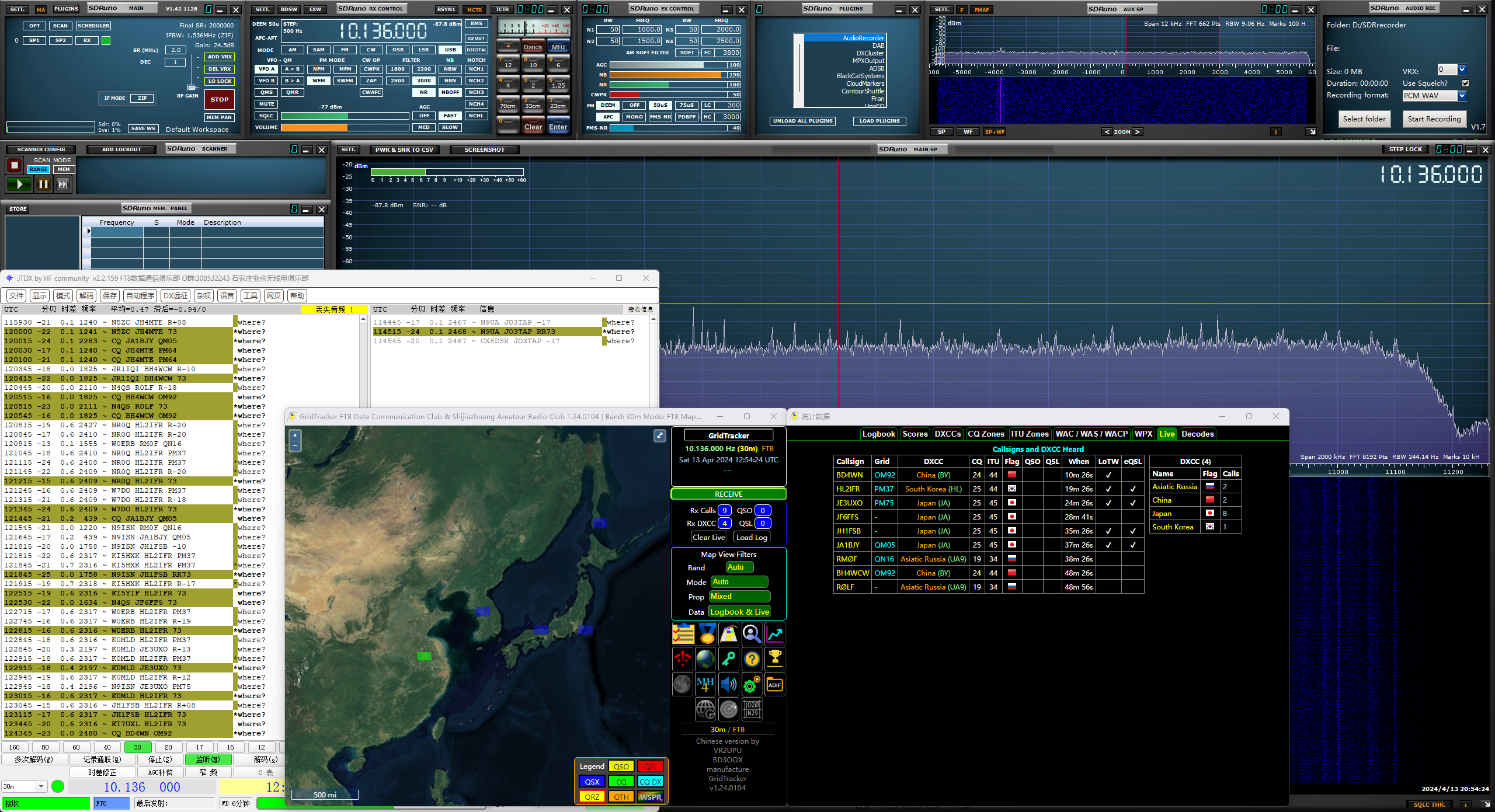1495x812 pixels.
Task: Adjust the VOLUME slider bar
Action: coord(345,127)
